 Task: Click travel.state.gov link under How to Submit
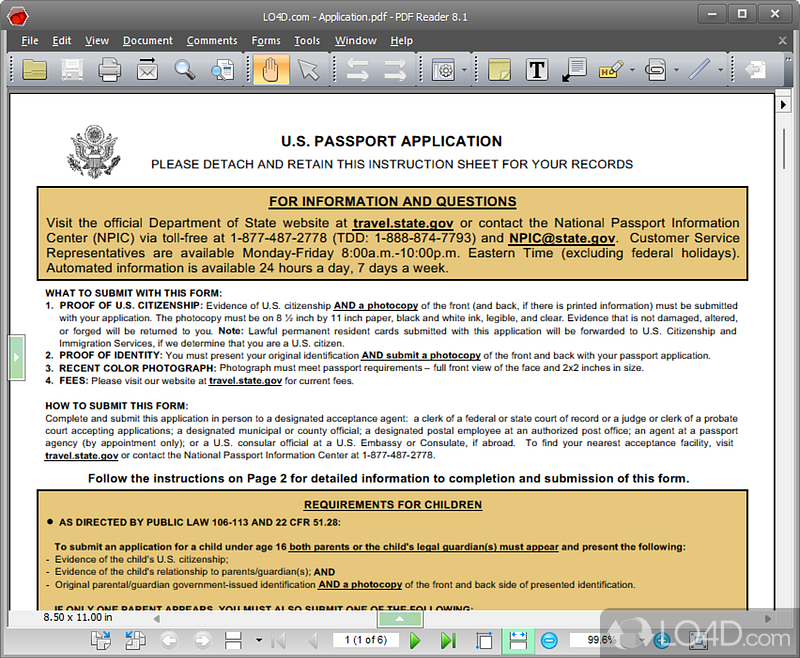click(82, 455)
